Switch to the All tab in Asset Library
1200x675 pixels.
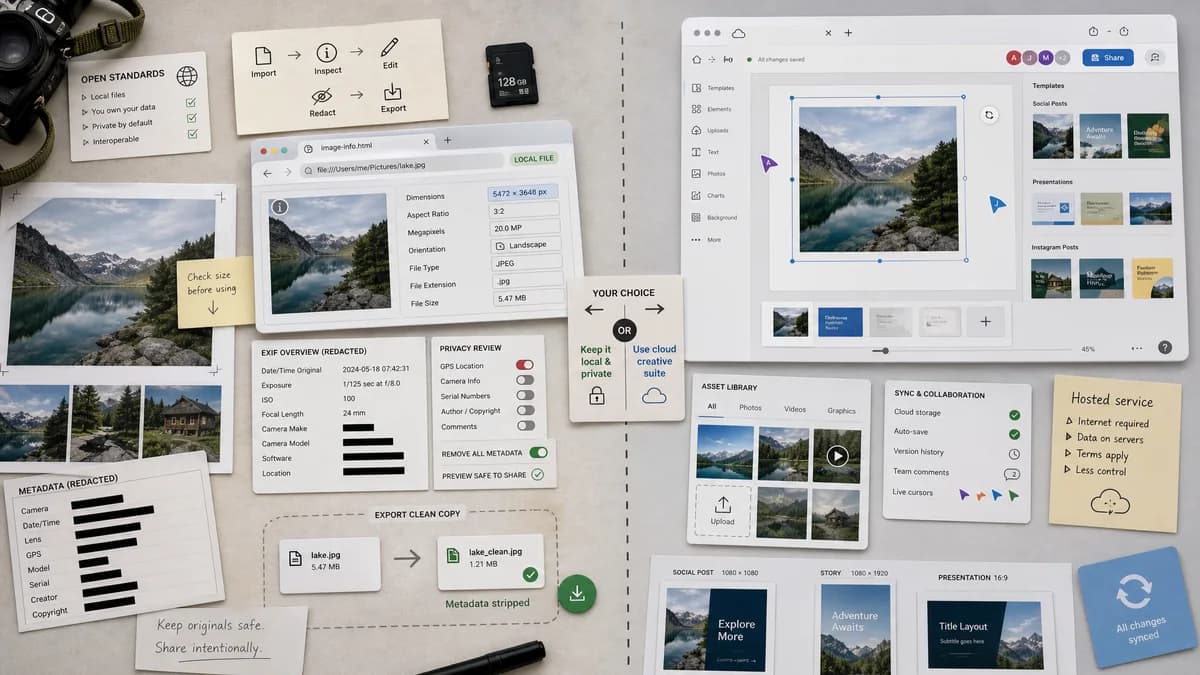711,407
